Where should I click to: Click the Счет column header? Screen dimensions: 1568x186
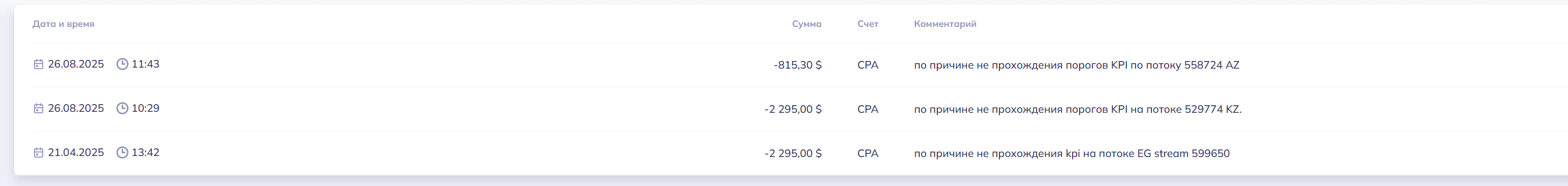click(x=868, y=24)
